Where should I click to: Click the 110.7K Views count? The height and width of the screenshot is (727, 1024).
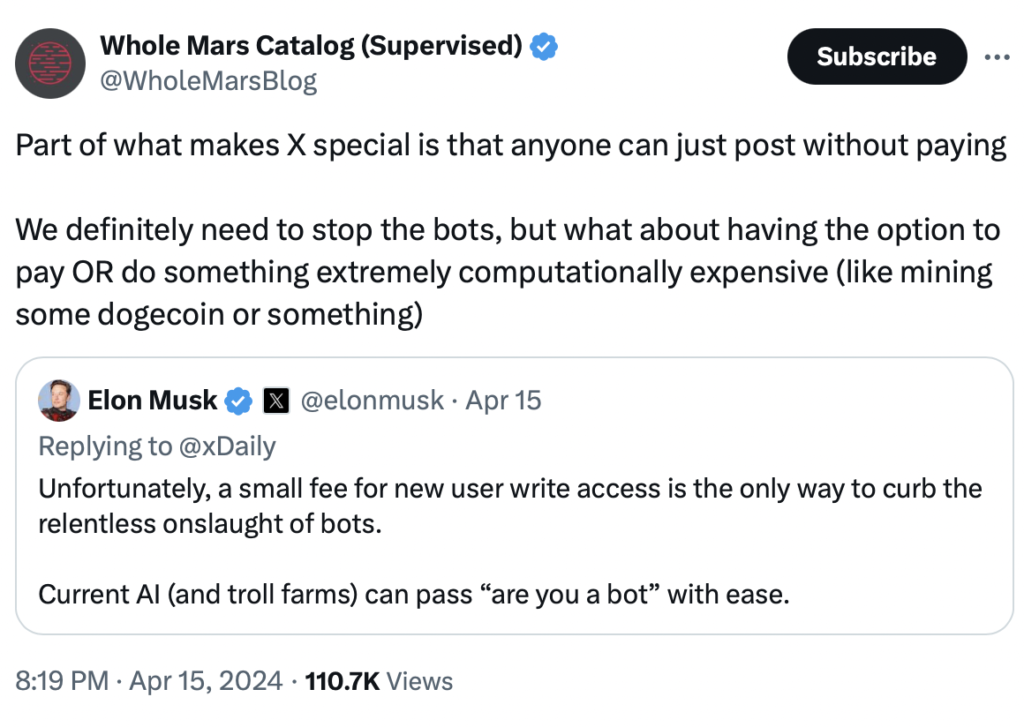pyautogui.click(x=379, y=682)
